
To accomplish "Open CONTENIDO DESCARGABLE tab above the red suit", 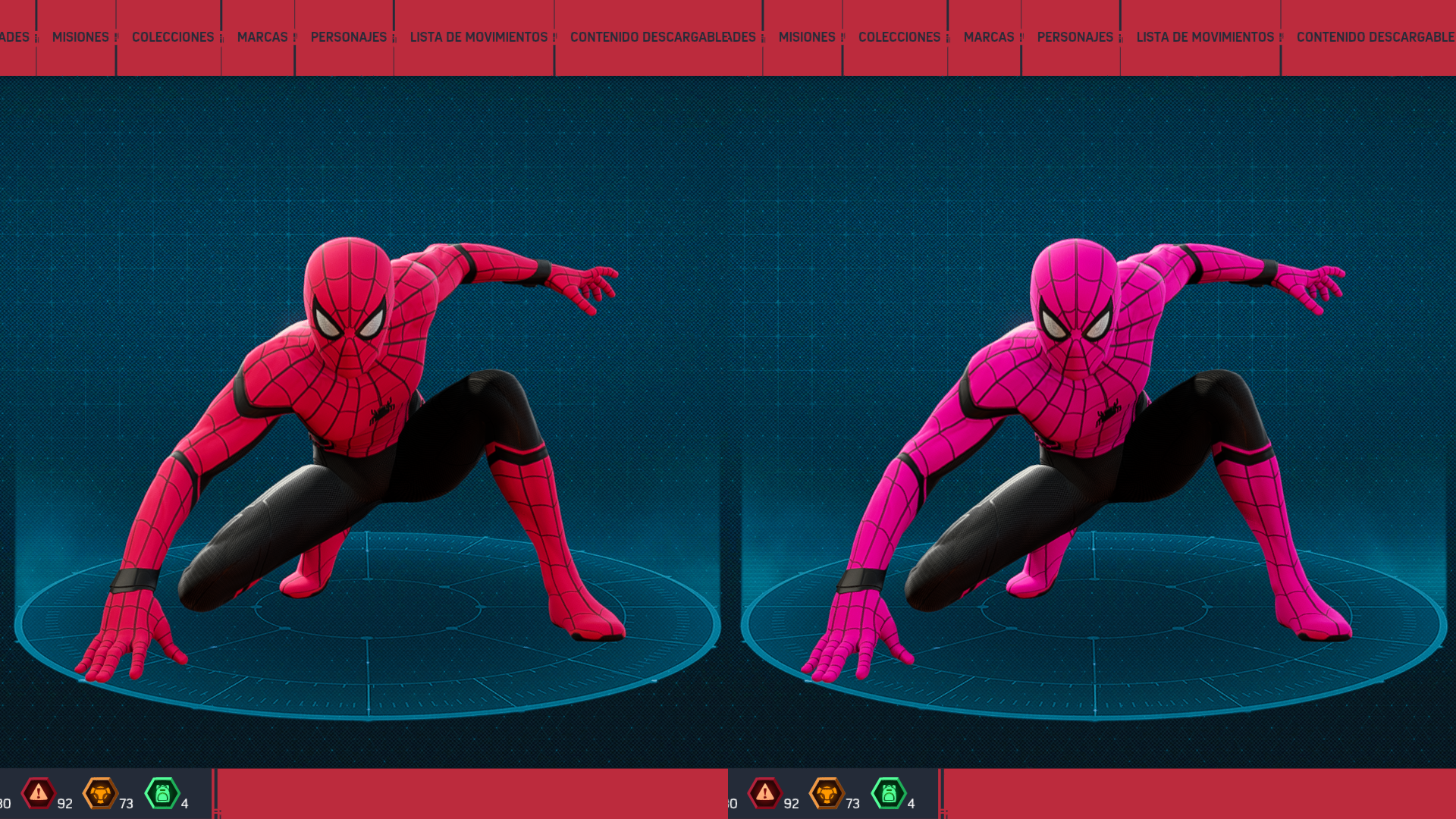I will click(x=649, y=37).
